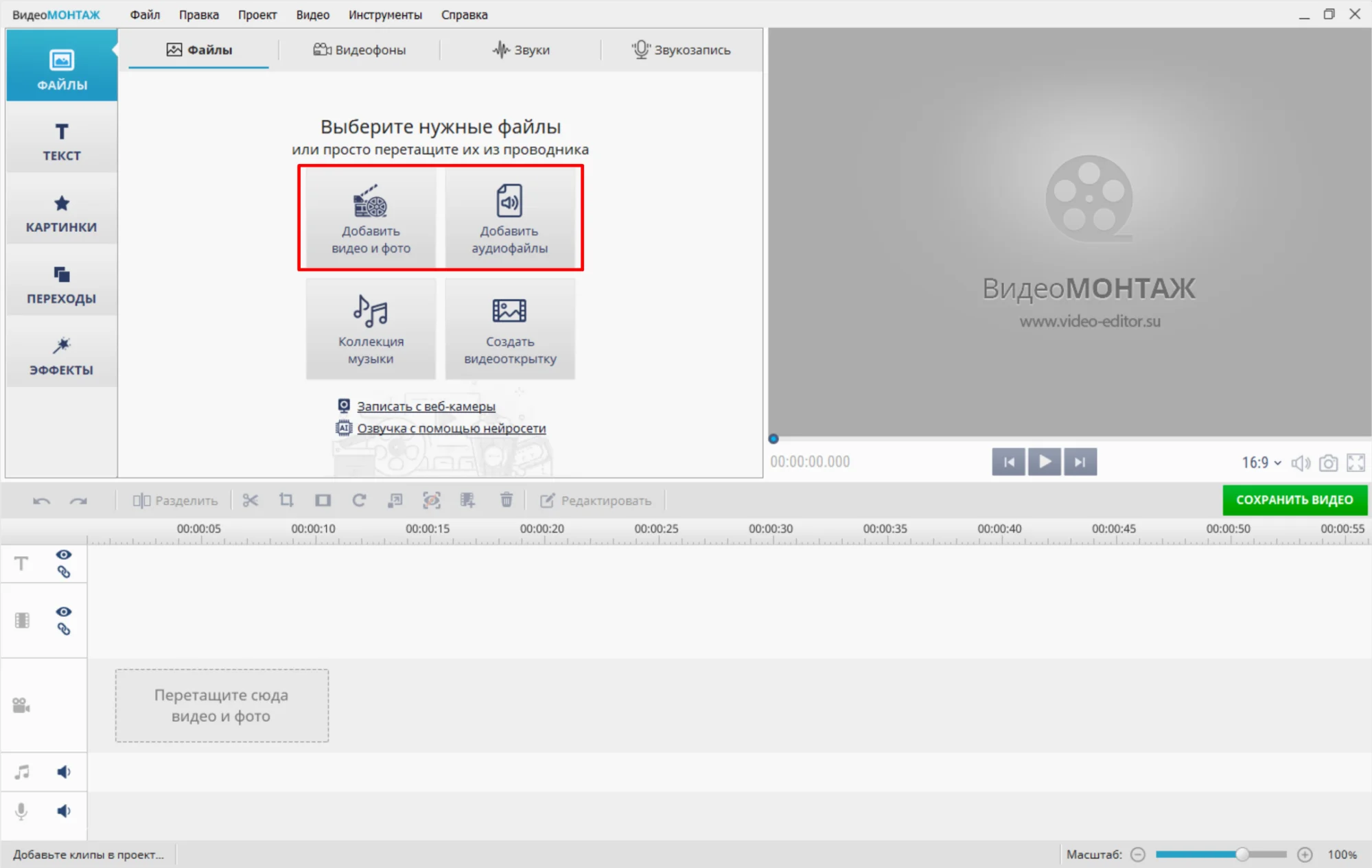Click the stabilization camera icon
Image resolution: width=1372 pixels, height=868 pixels.
pos(431,500)
